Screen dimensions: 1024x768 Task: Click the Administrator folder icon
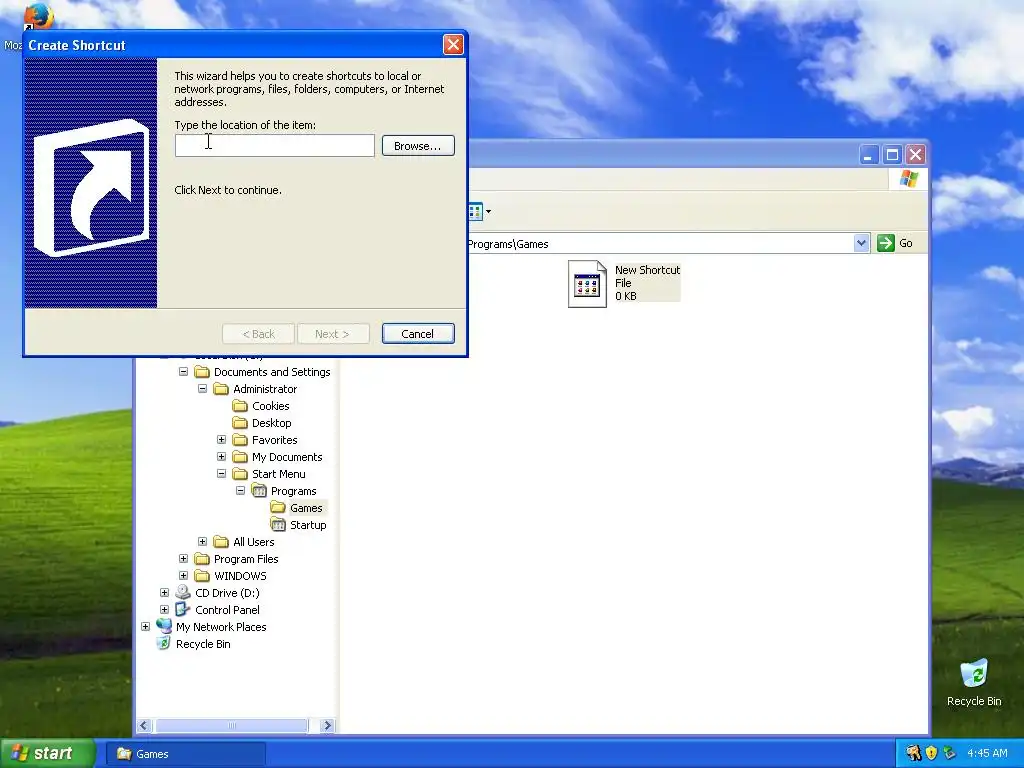click(x=221, y=389)
